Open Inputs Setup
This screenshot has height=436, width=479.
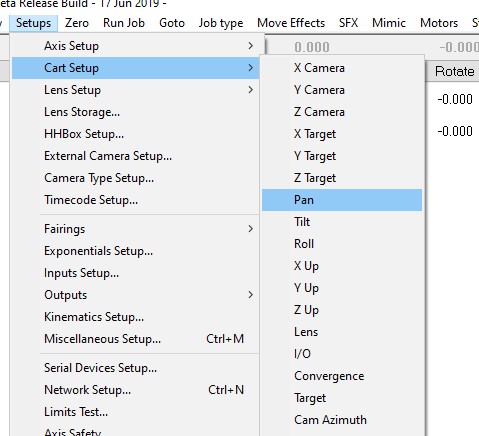pyautogui.click(x=135, y=273)
